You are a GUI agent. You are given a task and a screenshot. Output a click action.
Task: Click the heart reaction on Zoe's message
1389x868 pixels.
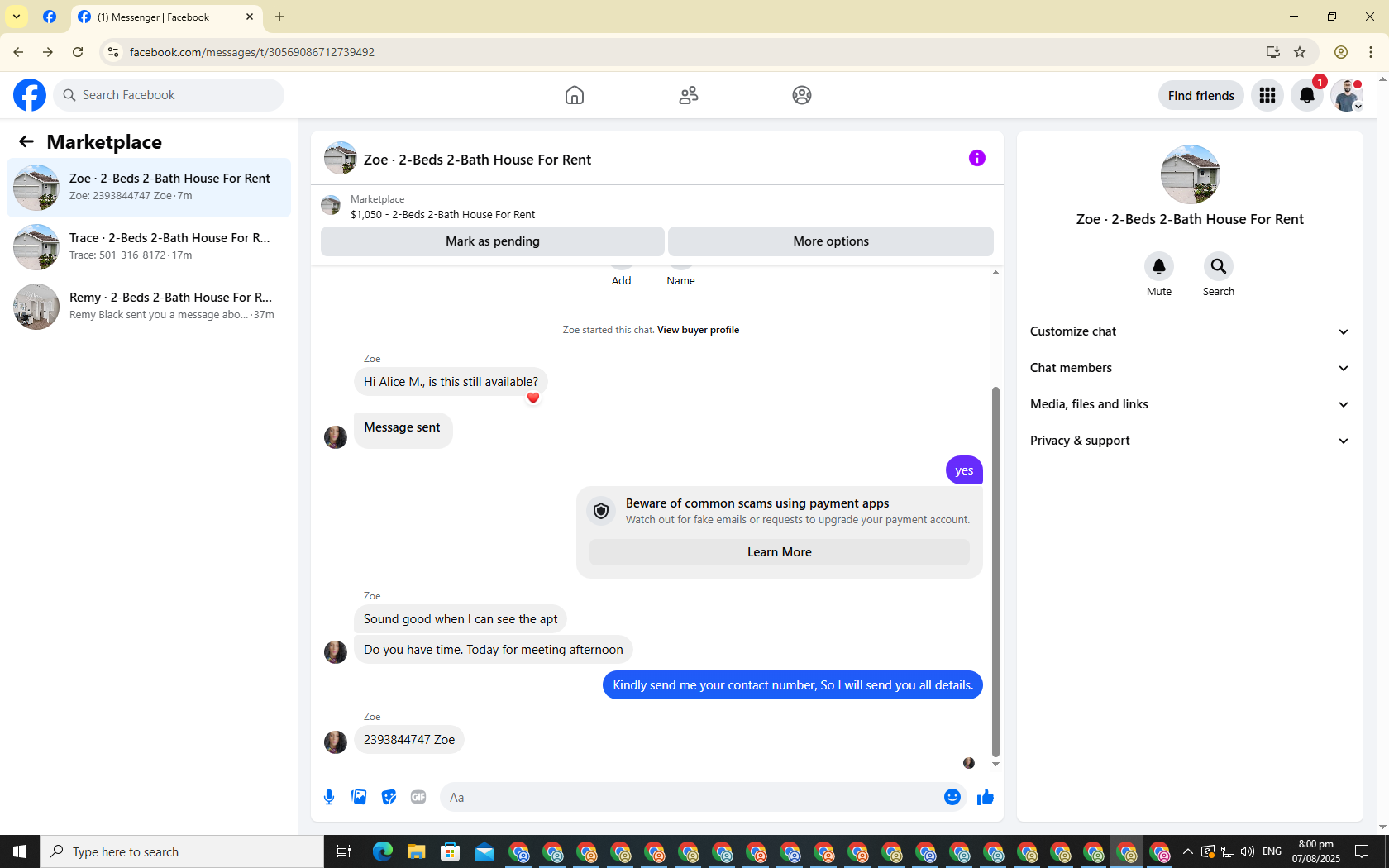[533, 398]
